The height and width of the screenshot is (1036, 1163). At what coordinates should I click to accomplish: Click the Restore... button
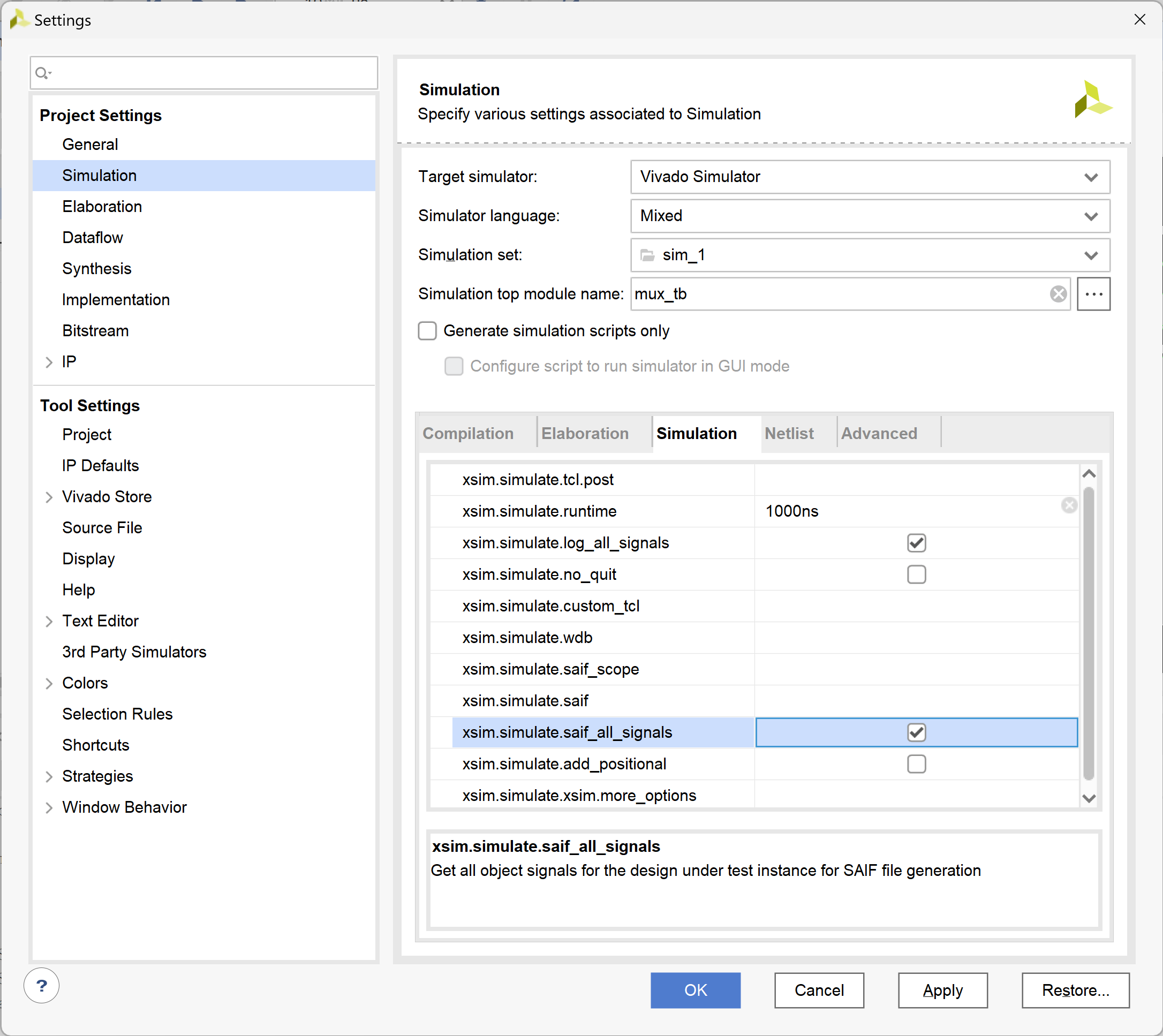click(1075, 990)
